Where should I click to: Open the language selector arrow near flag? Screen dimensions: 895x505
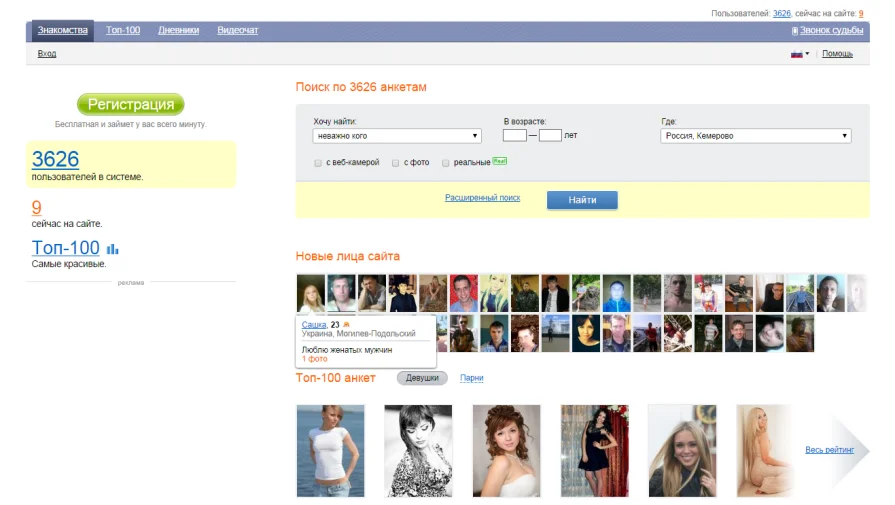pos(807,54)
